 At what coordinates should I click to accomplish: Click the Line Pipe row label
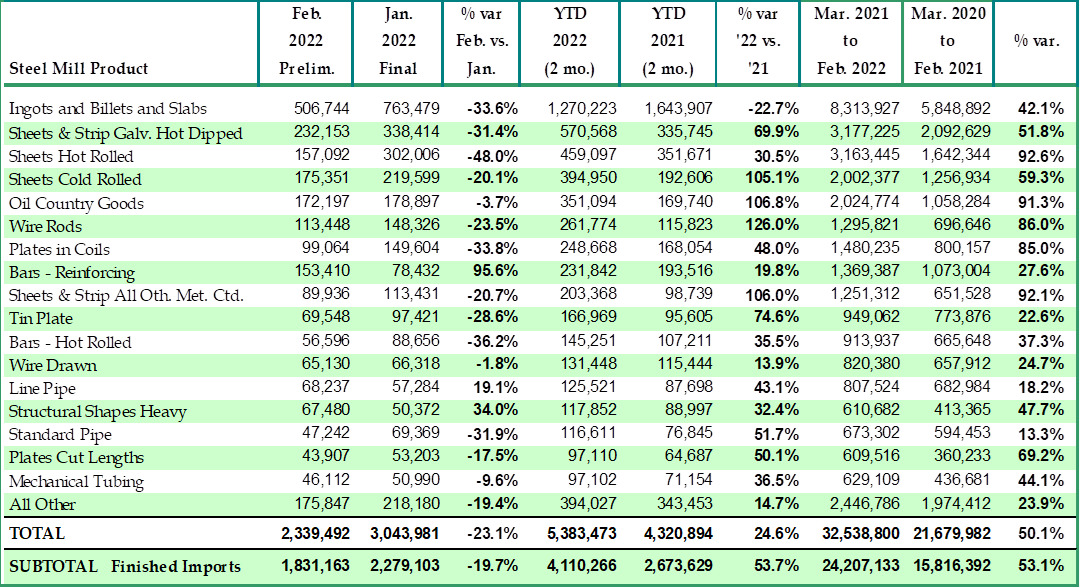pos(42,388)
